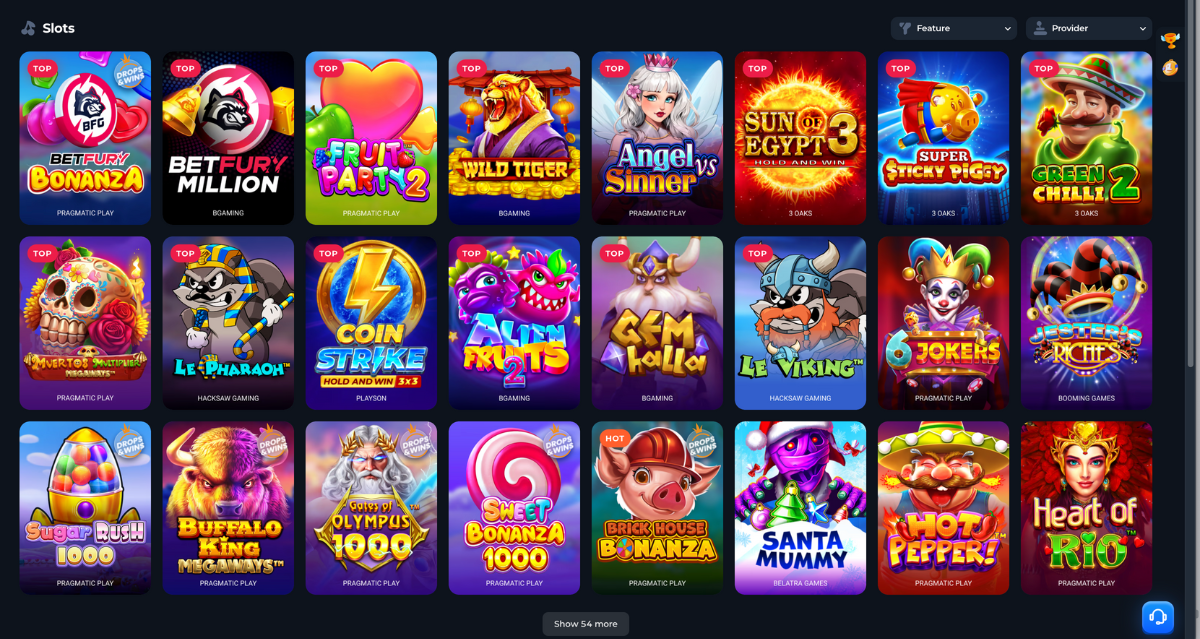Expand the Provider filter dropdown
Screen dimensions: 1200x639
point(1089,28)
